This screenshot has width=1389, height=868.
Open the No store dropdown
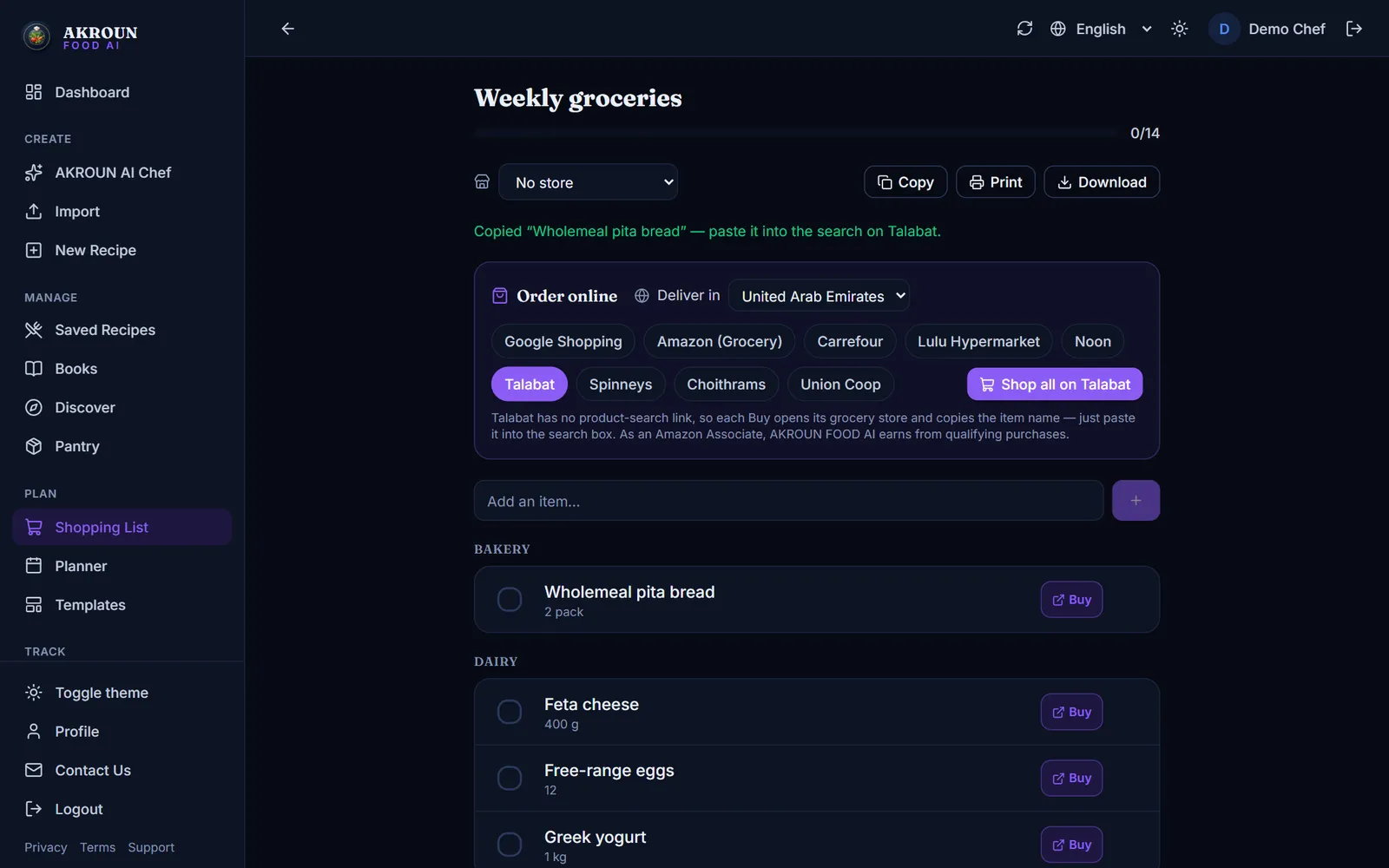pyautogui.click(x=588, y=182)
